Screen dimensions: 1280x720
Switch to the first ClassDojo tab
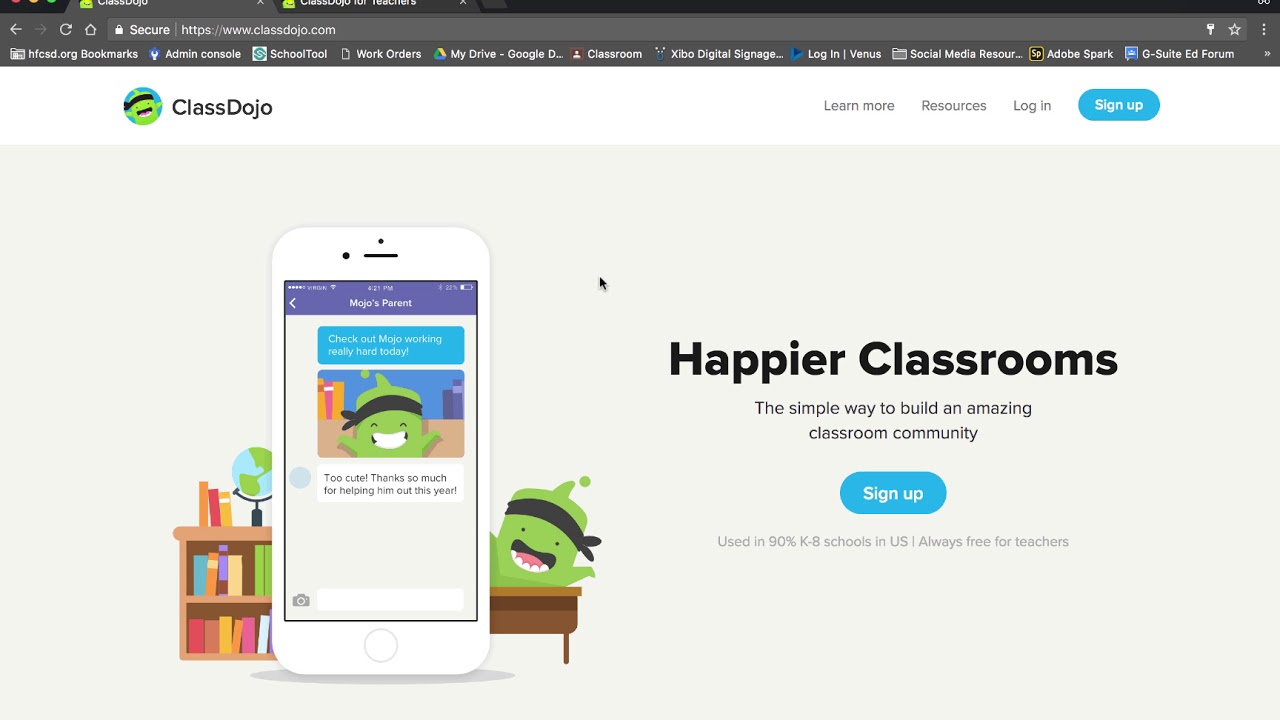(x=165, y=4)
